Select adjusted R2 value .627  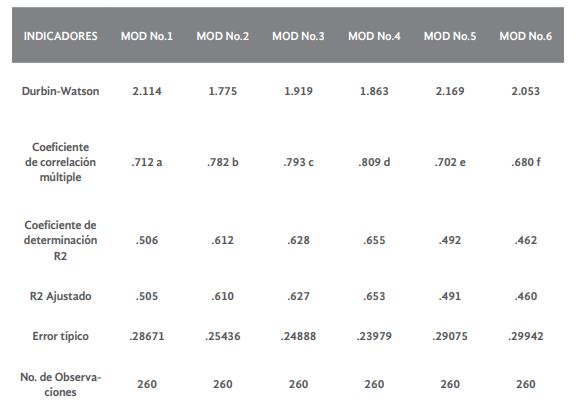(298, 296)
